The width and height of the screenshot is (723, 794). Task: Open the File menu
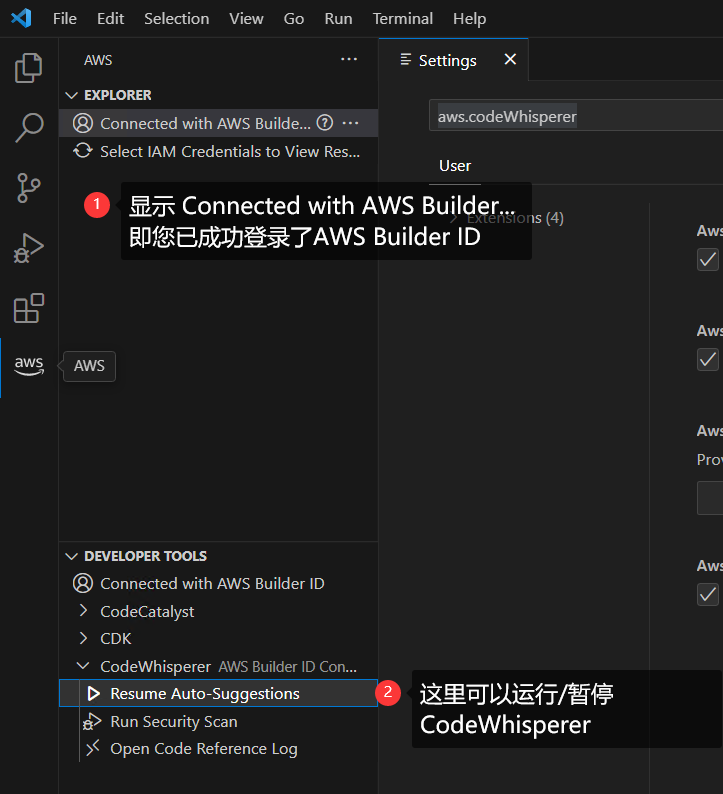tap(65, 19)
